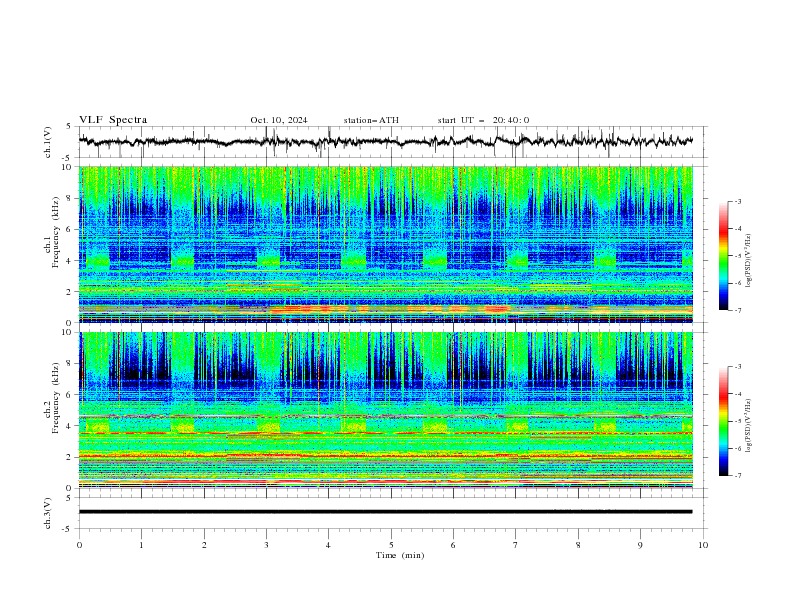792x612 pixels.
Task: Select the date "Oct. 10, 2024"
Action: [x=279, y=120]
